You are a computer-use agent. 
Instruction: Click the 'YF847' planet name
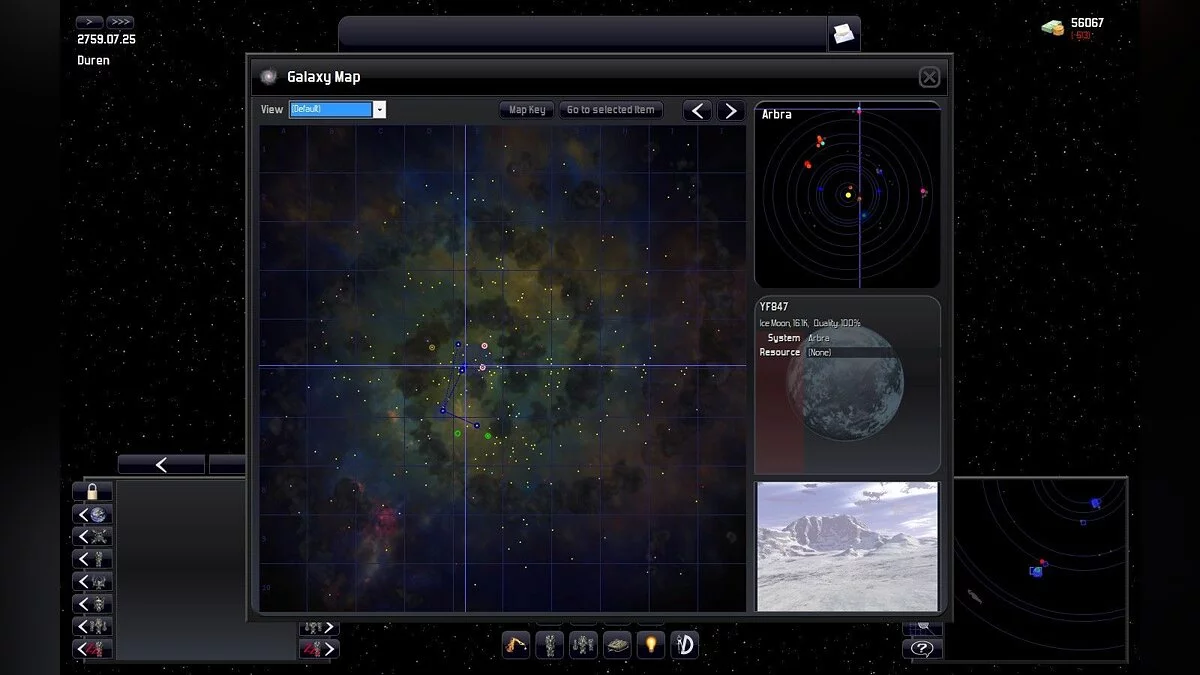coord(774,307)
